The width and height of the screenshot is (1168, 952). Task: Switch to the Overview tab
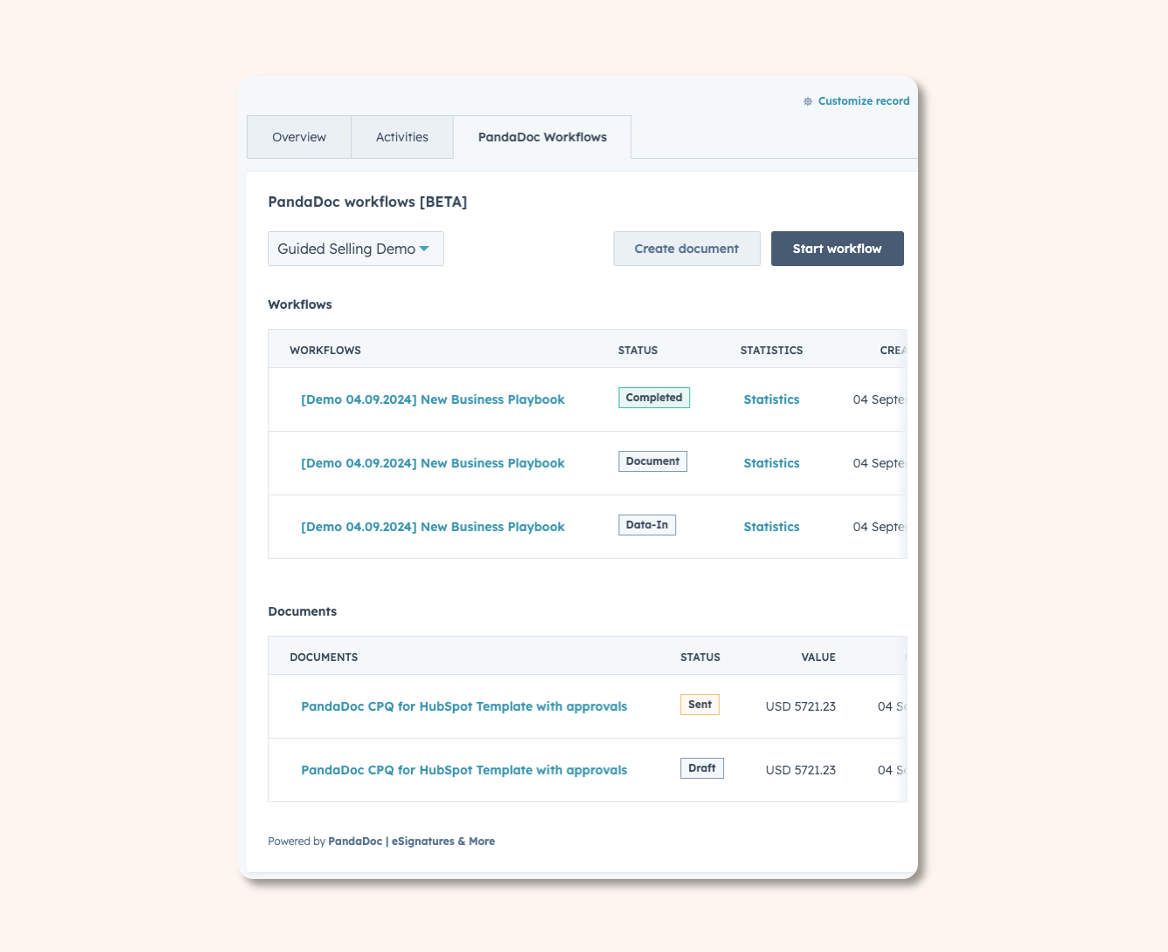coord(299,137)
